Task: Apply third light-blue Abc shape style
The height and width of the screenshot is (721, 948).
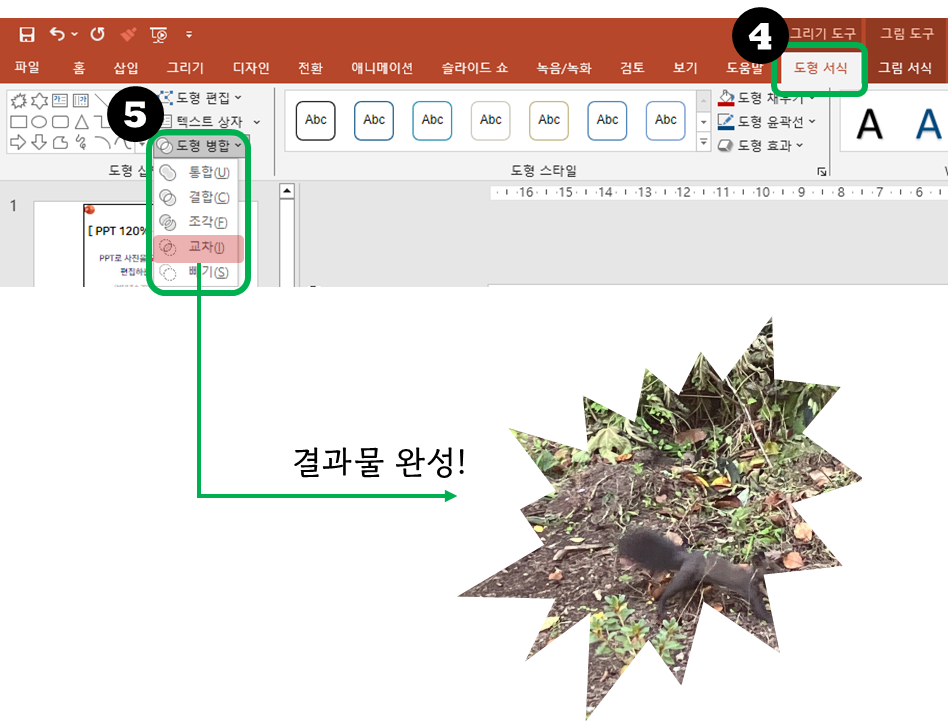Action: point(432,120)
